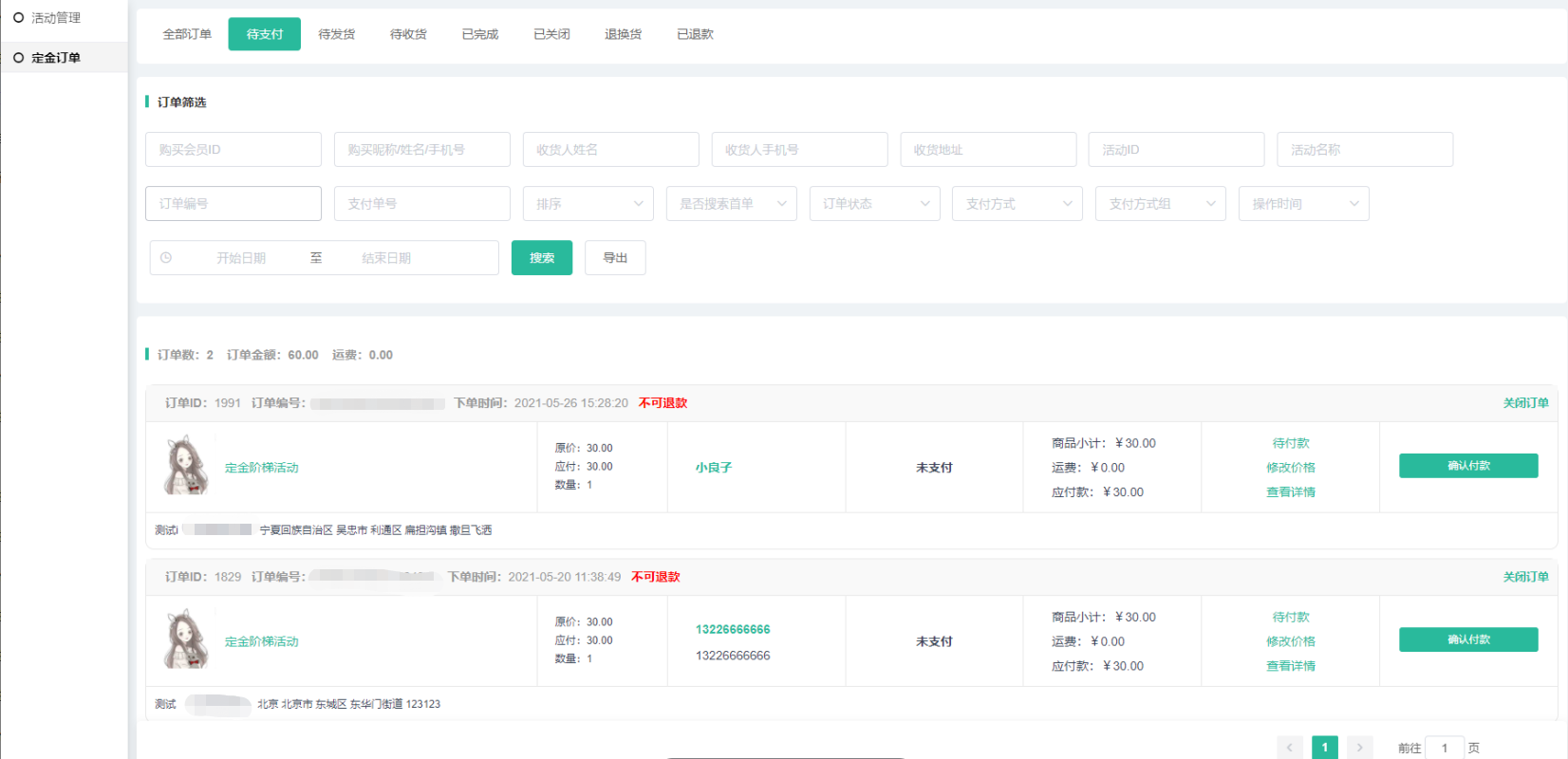Click the product thumbnail of order 1991
This screenshot has width=1568, height=759.
point(186,466)
